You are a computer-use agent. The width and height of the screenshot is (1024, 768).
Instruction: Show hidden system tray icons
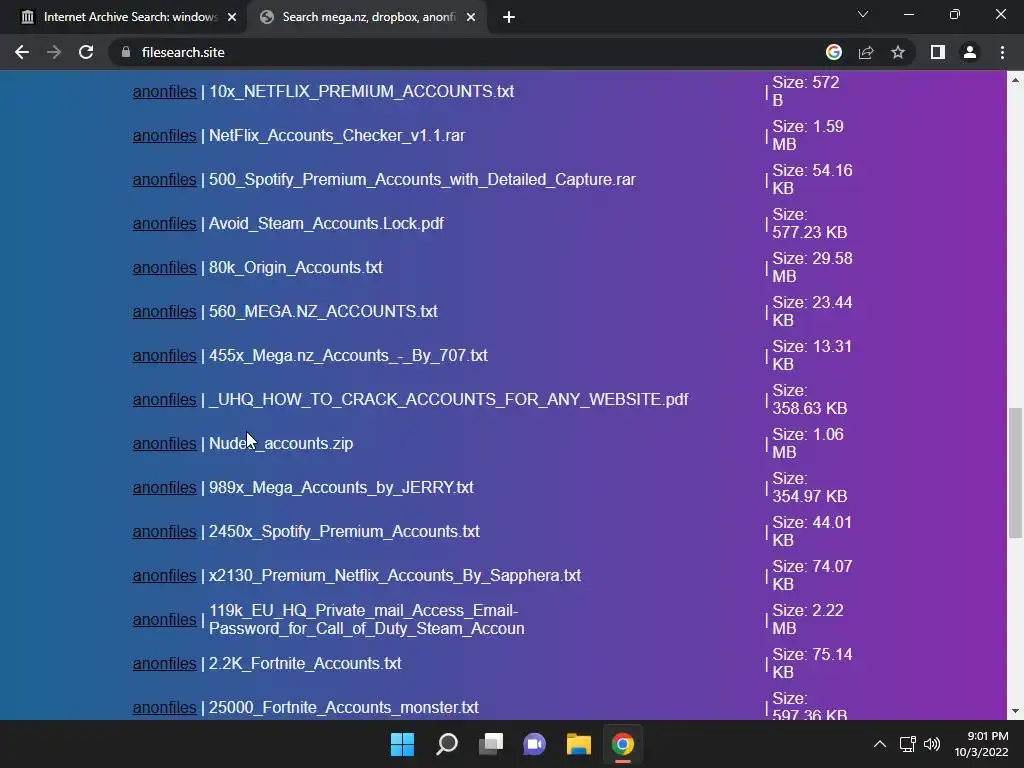(x=880, y=744)
